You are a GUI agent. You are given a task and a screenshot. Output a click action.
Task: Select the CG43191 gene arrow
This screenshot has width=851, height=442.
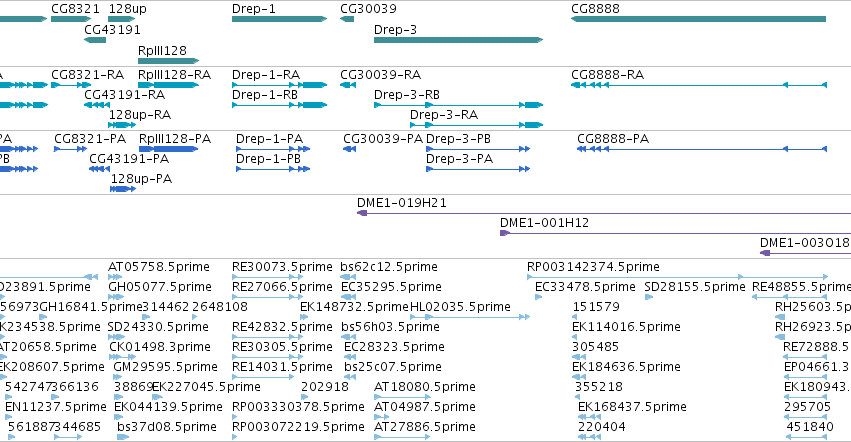tap(95, 40)
